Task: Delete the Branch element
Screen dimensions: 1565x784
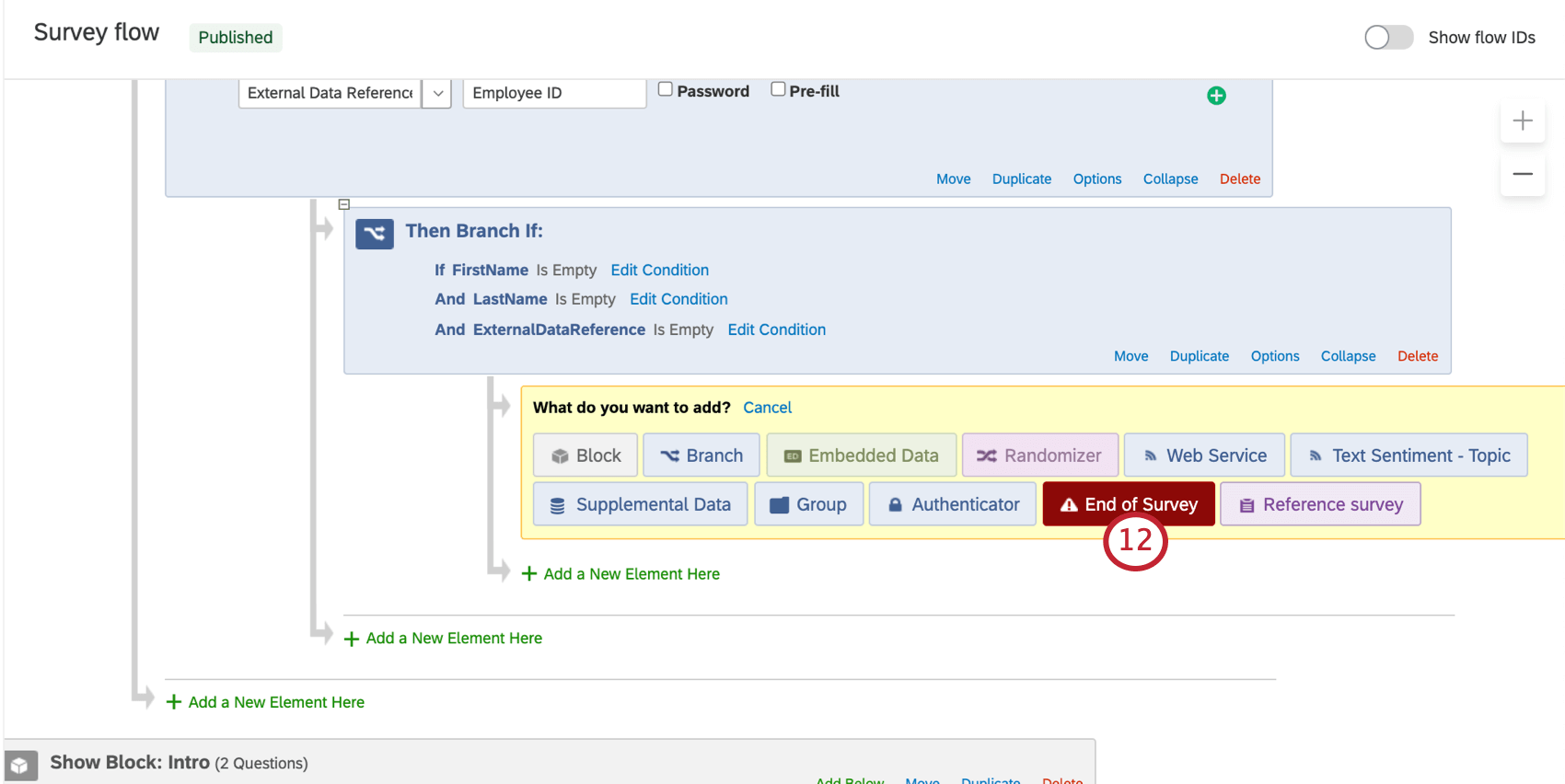Action: tap(1418, 356)
